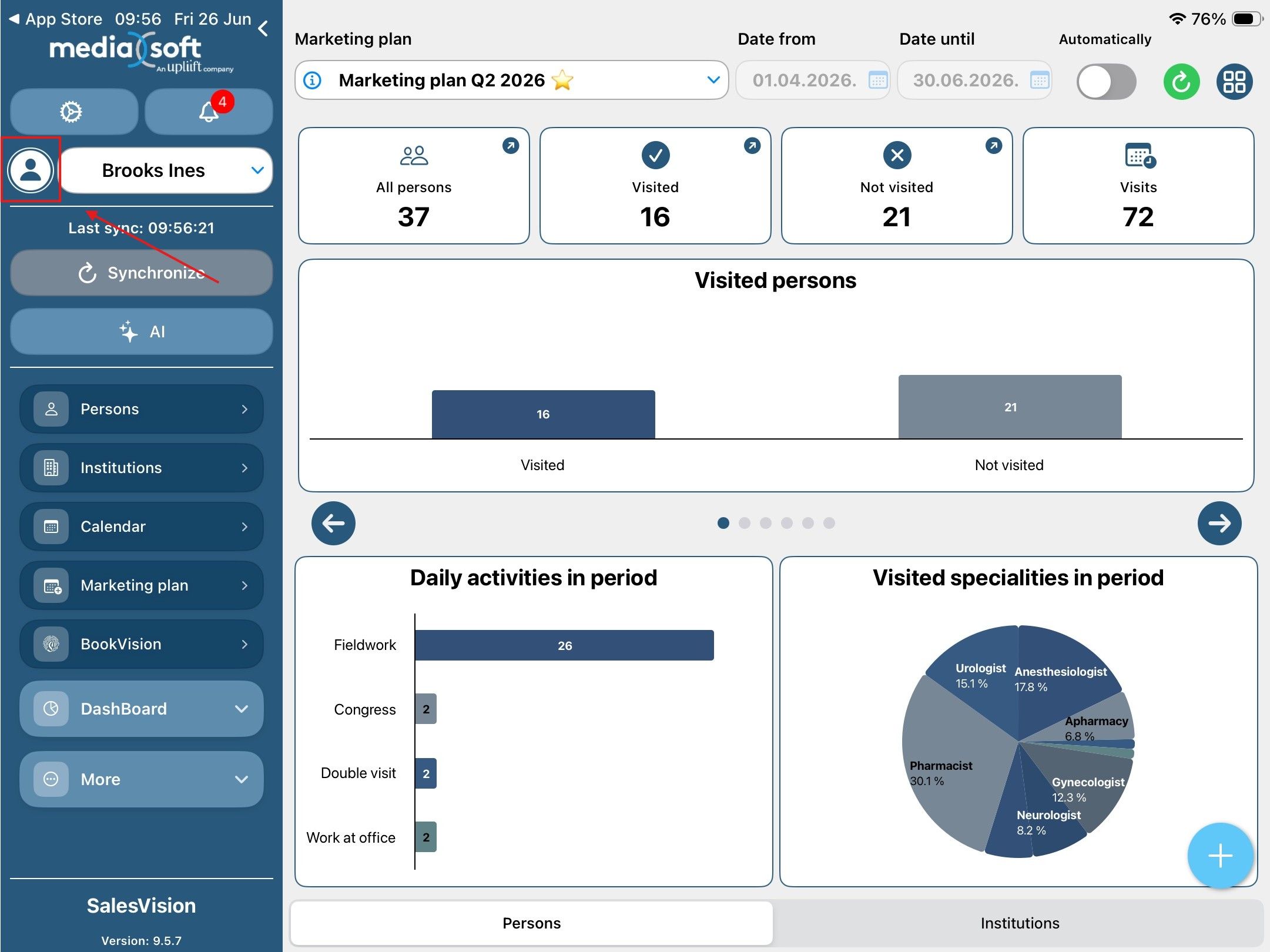Switch to the Persons bottom tab

(531, 923)
